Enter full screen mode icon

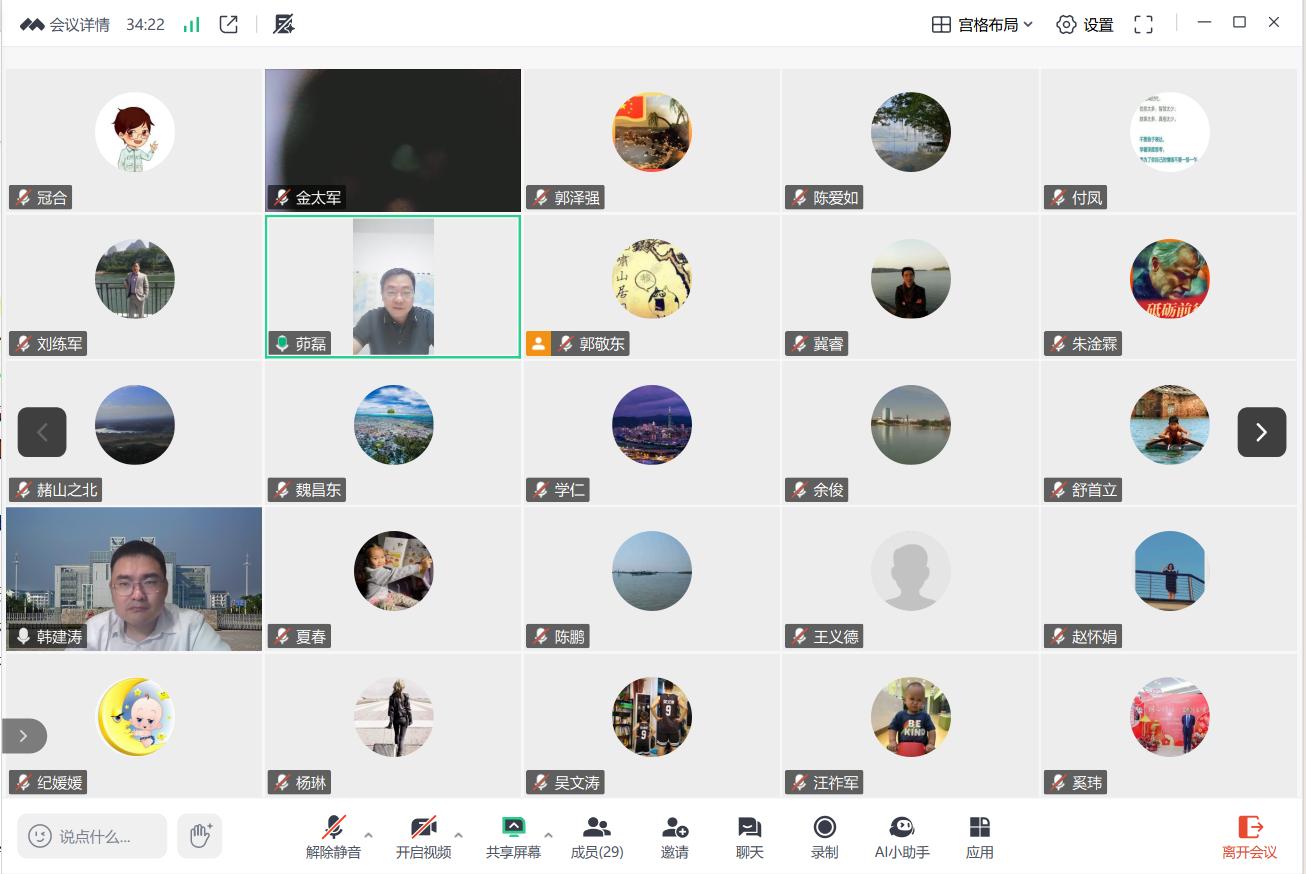[1143, 24]
